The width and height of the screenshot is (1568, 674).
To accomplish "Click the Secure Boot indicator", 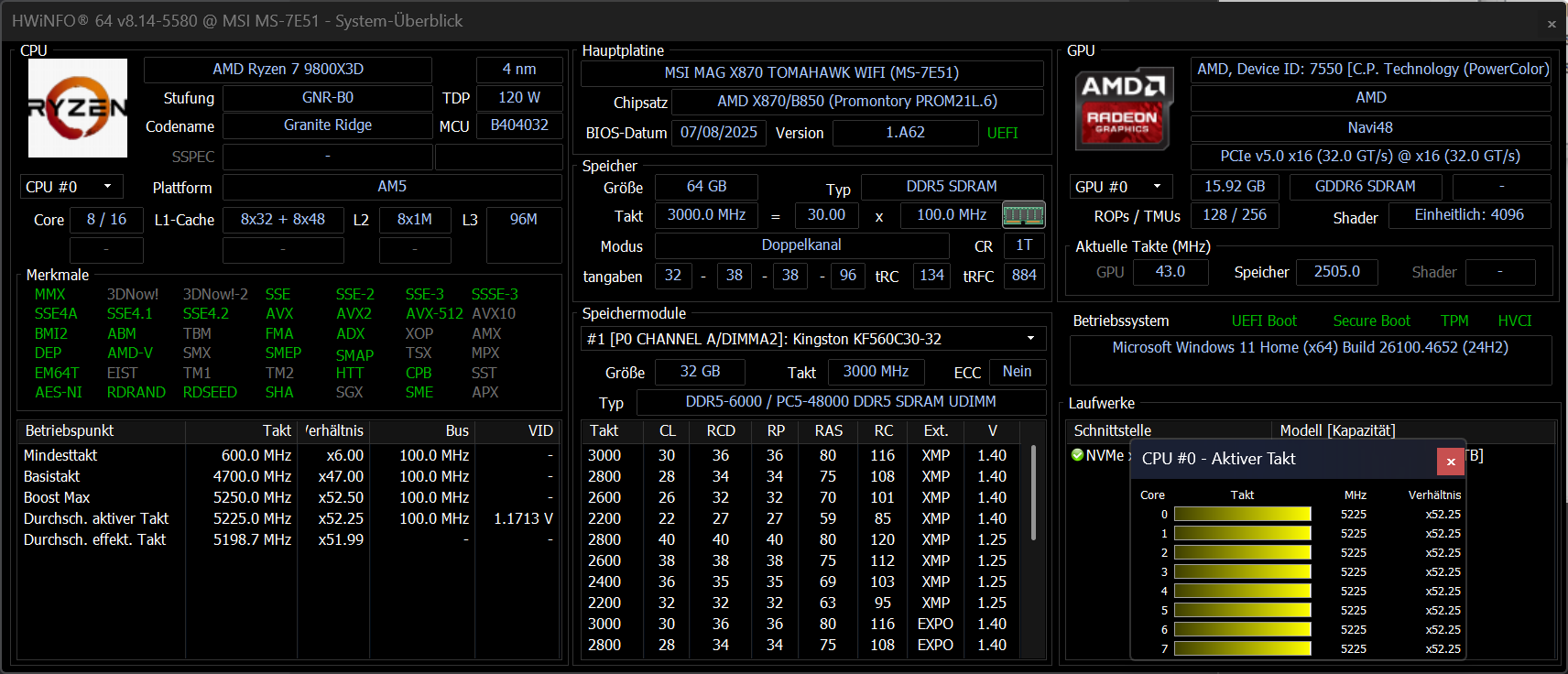I will (x=1371, y=321).
